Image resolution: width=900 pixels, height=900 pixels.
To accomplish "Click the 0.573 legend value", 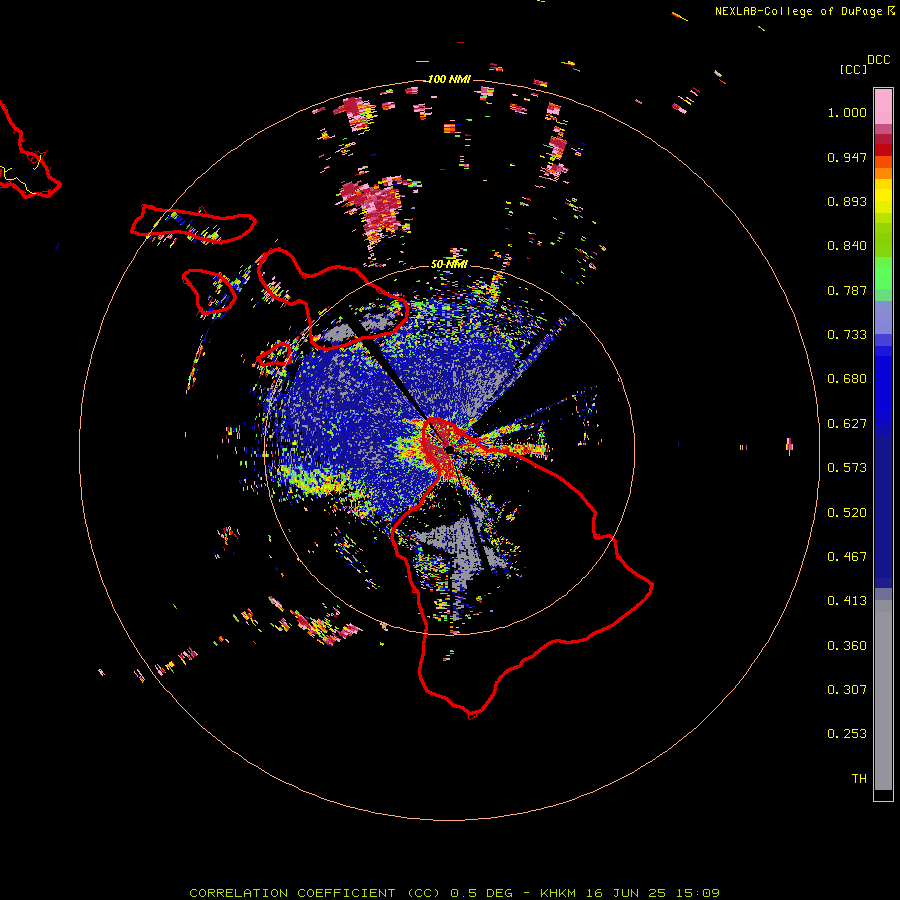I will [847, 468].
